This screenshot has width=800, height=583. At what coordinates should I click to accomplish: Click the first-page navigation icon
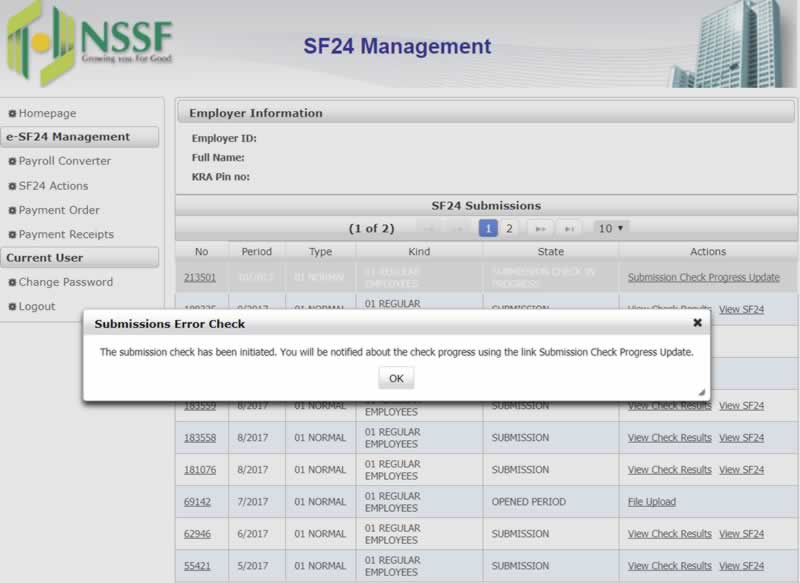pyautogui.click(x=428, y=229)
